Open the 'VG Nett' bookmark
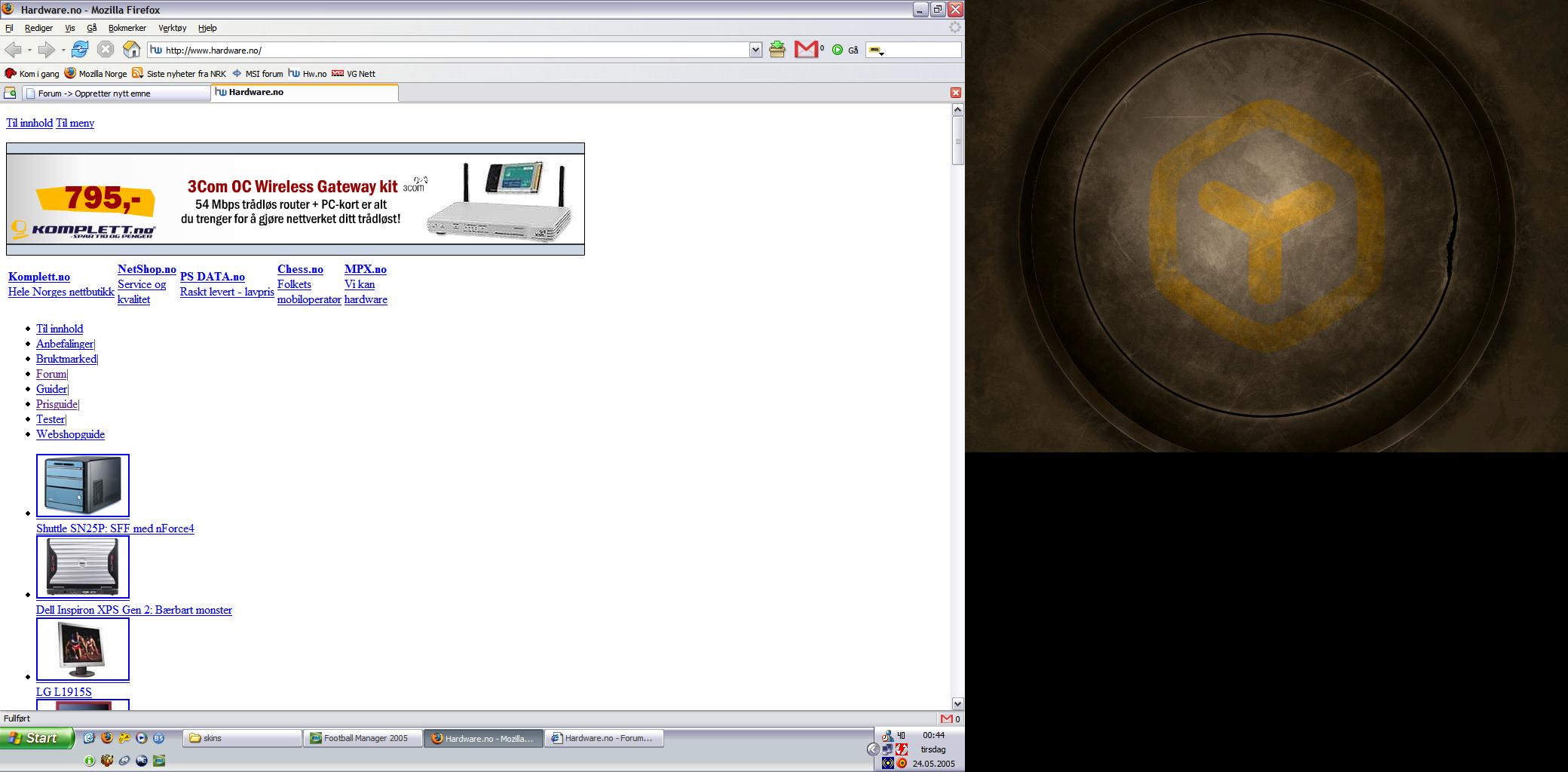The image size is (1568, 772). click(354, 73)
